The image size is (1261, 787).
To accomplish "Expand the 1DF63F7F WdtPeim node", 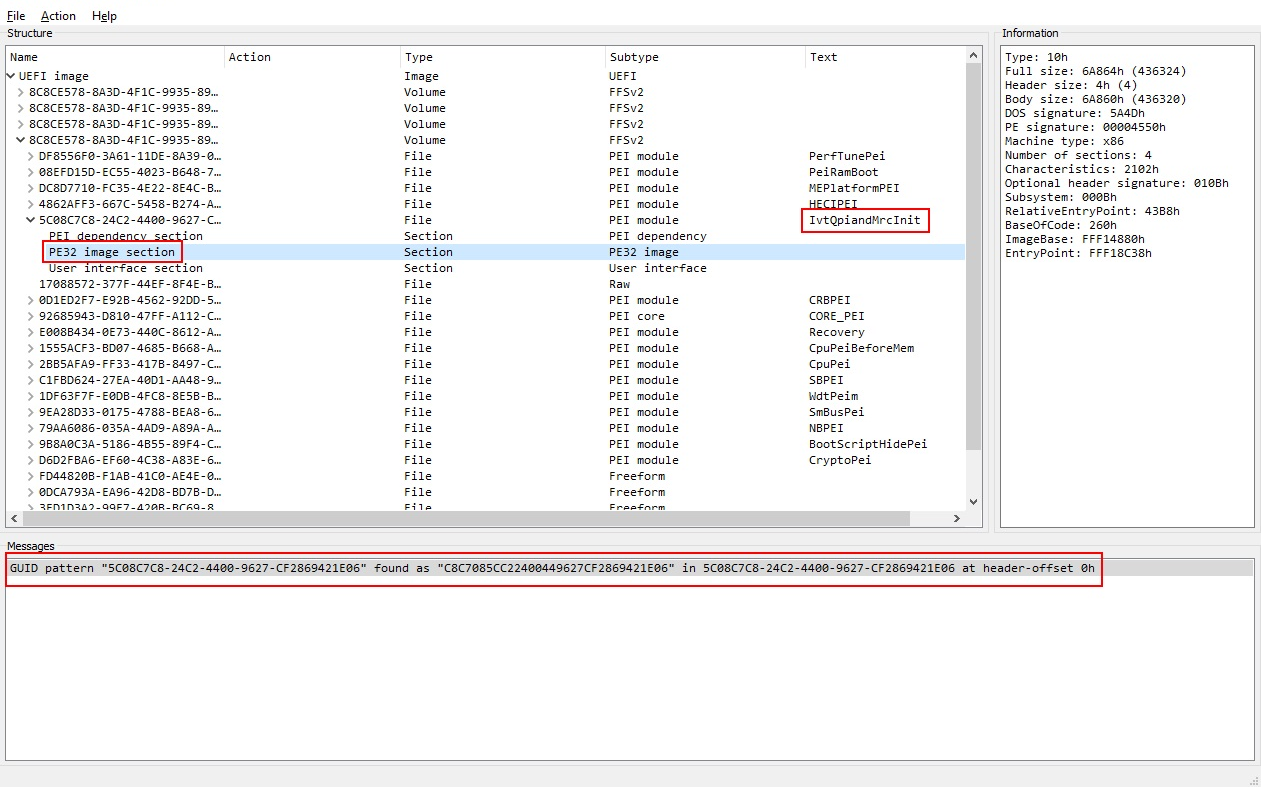I will click(x=31, y=396).
